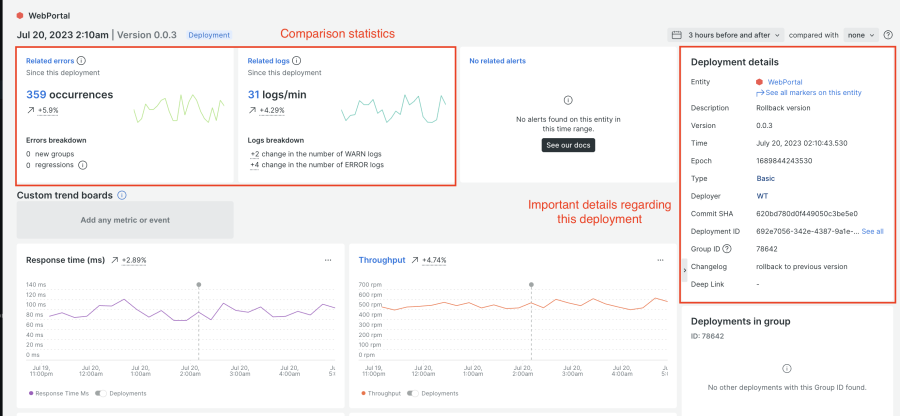Click the help icon beside Group ID
Viewport: 900px width, 416px height.
click(727, 249)
